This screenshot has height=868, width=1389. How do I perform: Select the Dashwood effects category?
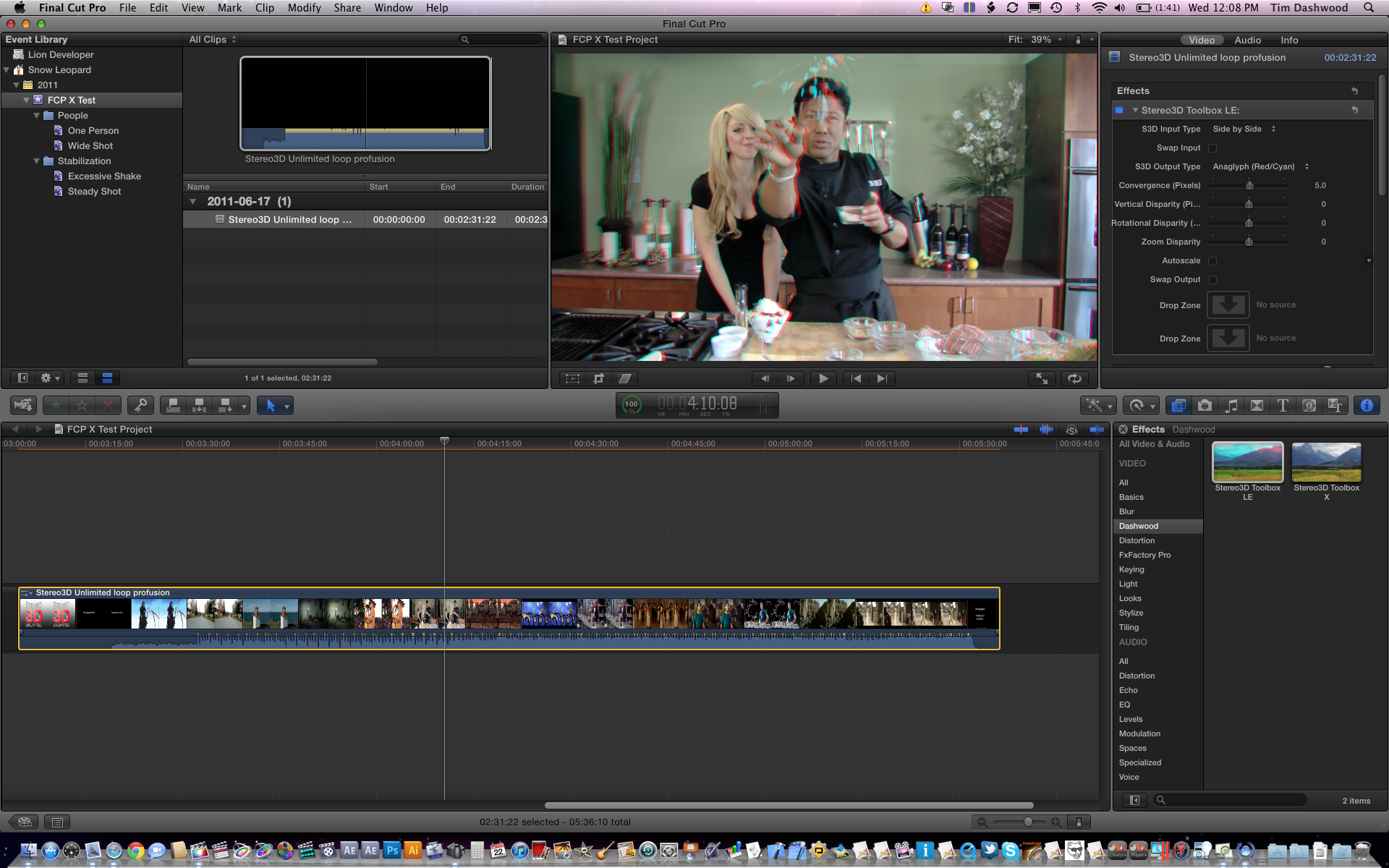pos(1157,526)
